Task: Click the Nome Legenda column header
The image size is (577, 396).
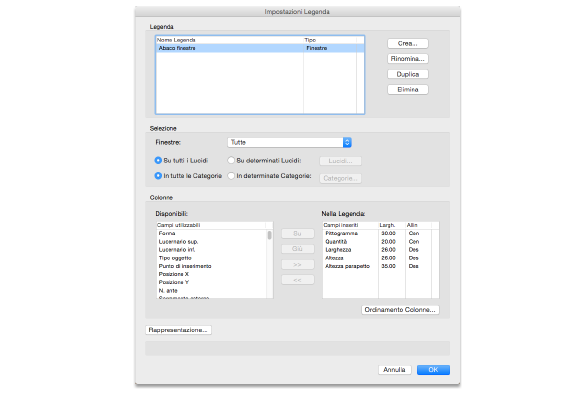Action: tap(230, 40)
